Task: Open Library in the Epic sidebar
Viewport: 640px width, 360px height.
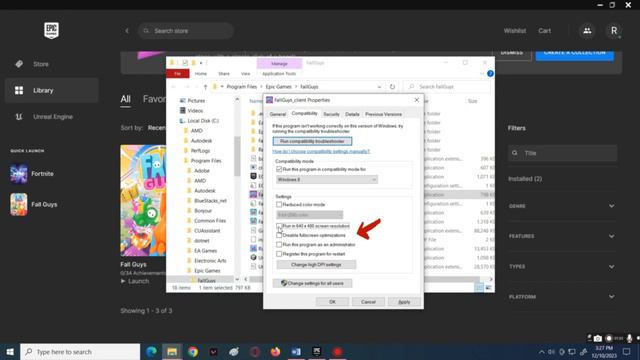Action: 51,90
